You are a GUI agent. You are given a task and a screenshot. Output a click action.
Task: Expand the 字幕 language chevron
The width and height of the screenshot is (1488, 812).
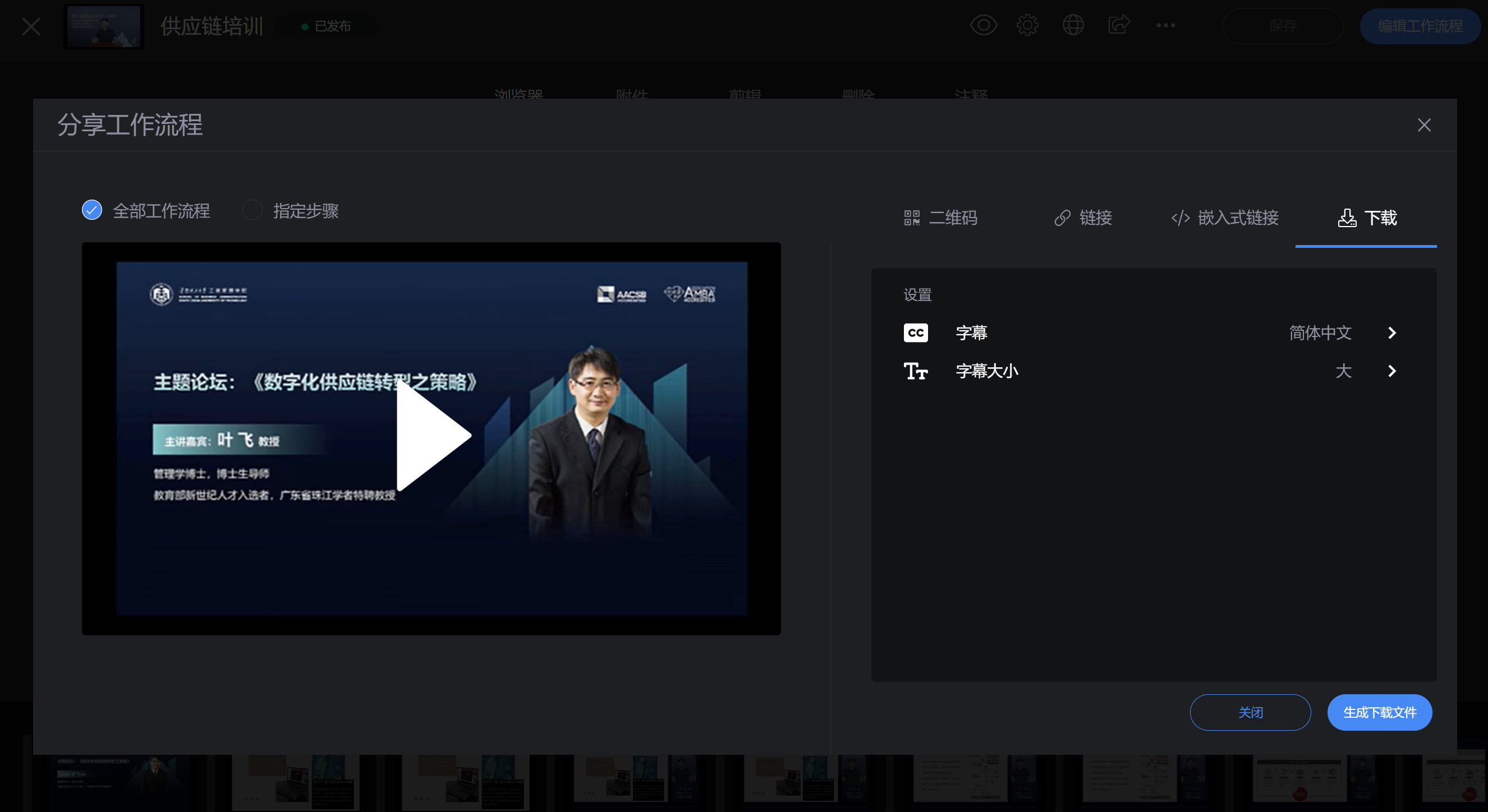click(x=1391, y=333)
